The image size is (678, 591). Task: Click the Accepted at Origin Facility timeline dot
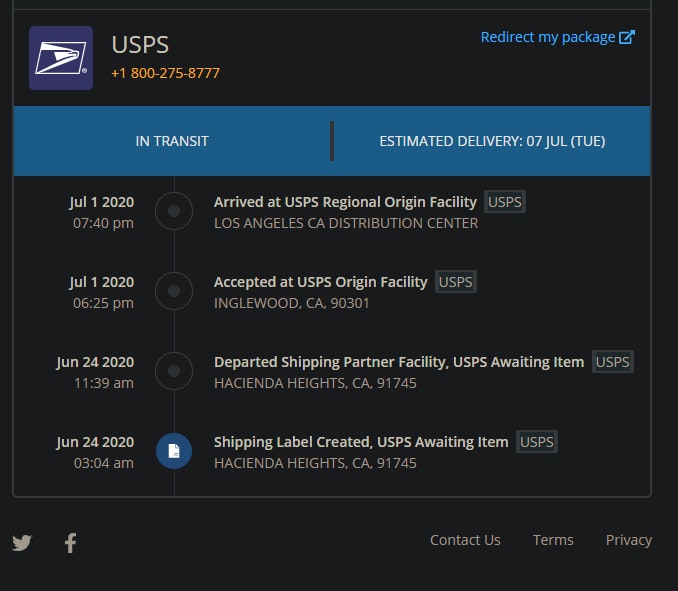click(x=174, y=291)
